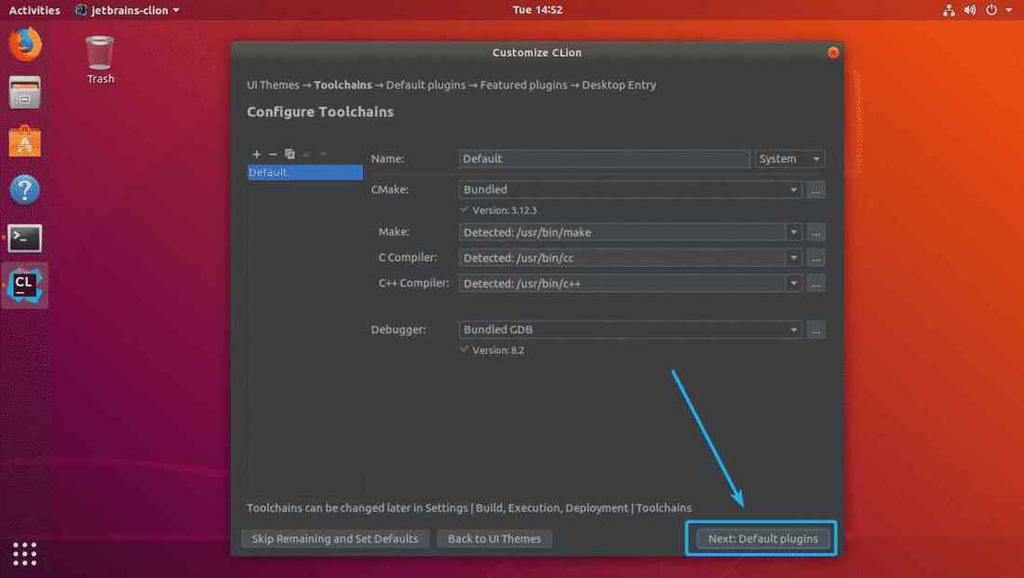Open the System environment dropdown
The height and width of the screenshot is (578, 1024).
click(790, 159)
